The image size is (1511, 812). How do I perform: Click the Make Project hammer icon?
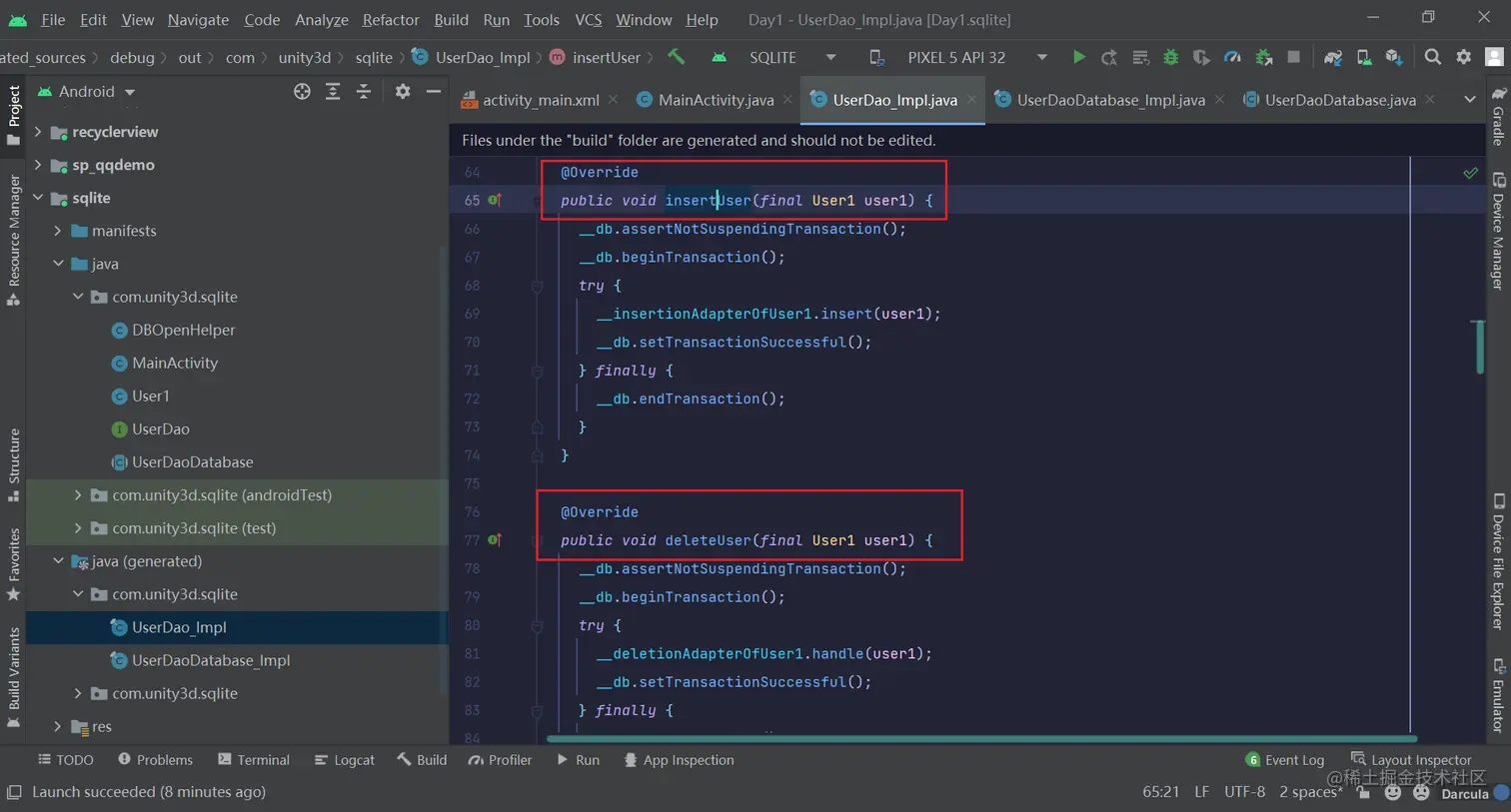677,57
